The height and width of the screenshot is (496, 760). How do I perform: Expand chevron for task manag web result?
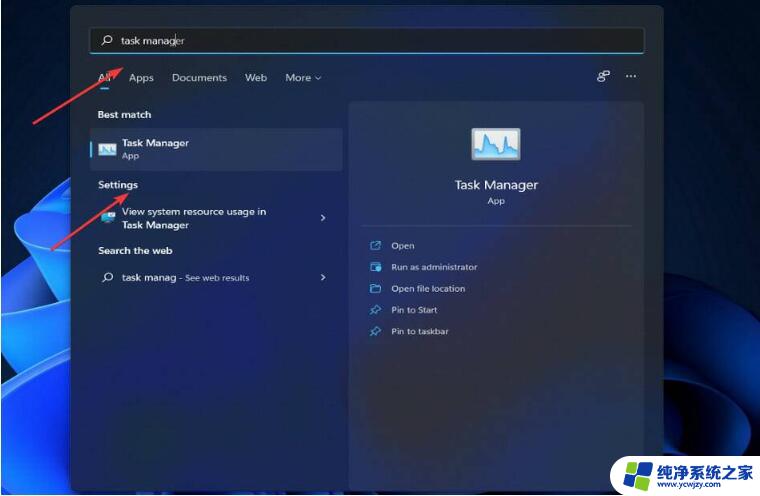point(323,277)
